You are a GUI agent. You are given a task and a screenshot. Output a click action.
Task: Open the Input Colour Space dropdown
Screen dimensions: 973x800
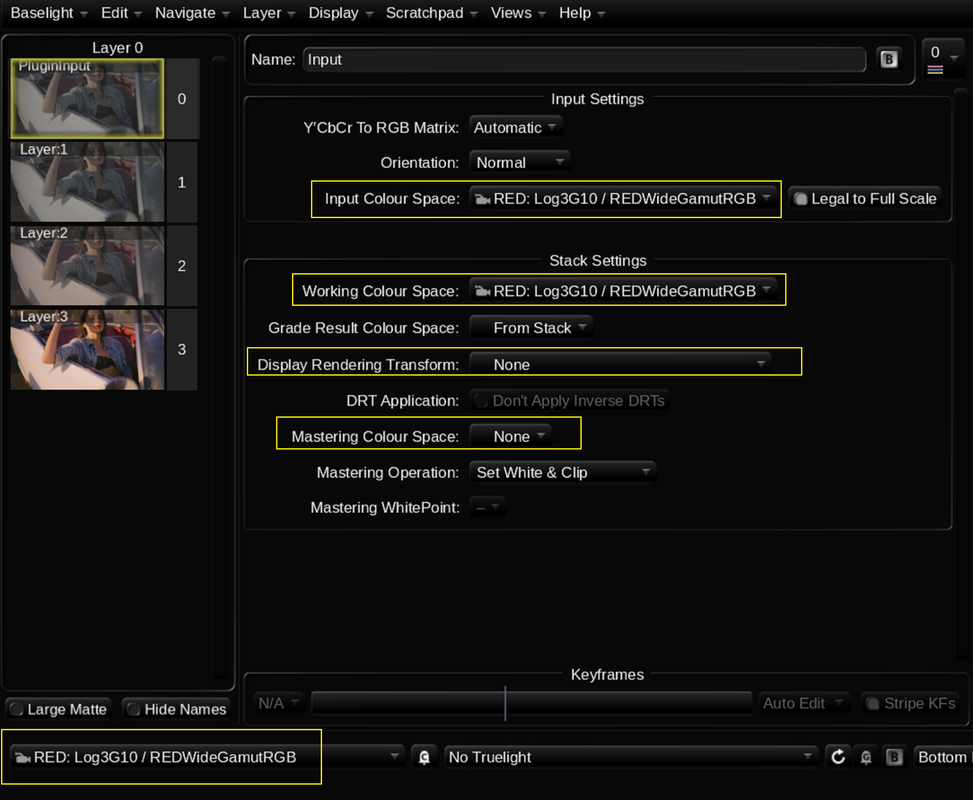click(x=623, y=199)
